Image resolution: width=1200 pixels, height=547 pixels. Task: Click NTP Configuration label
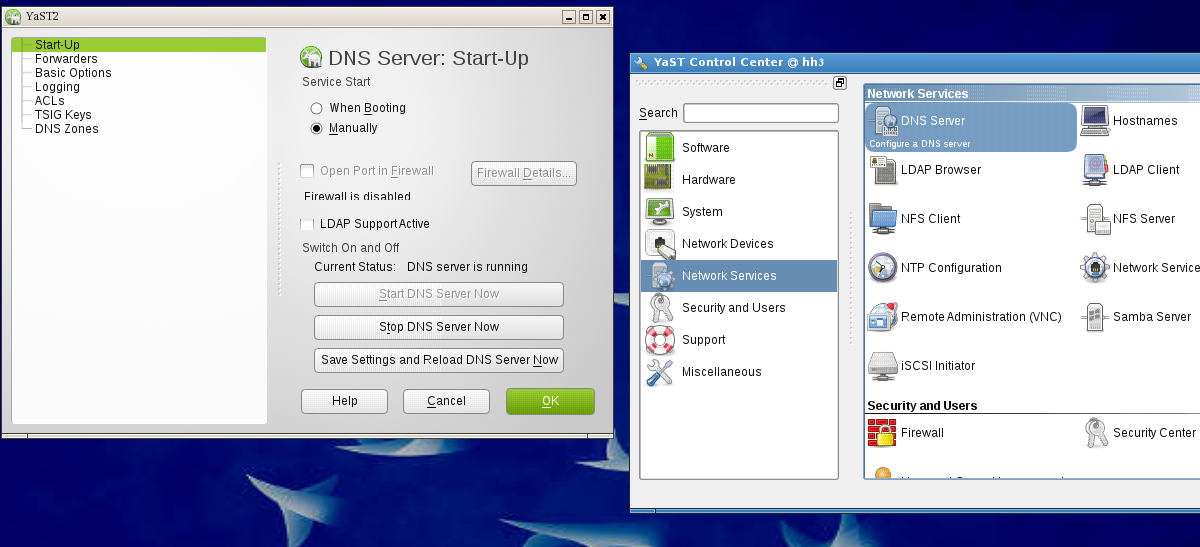coord(951,268)
